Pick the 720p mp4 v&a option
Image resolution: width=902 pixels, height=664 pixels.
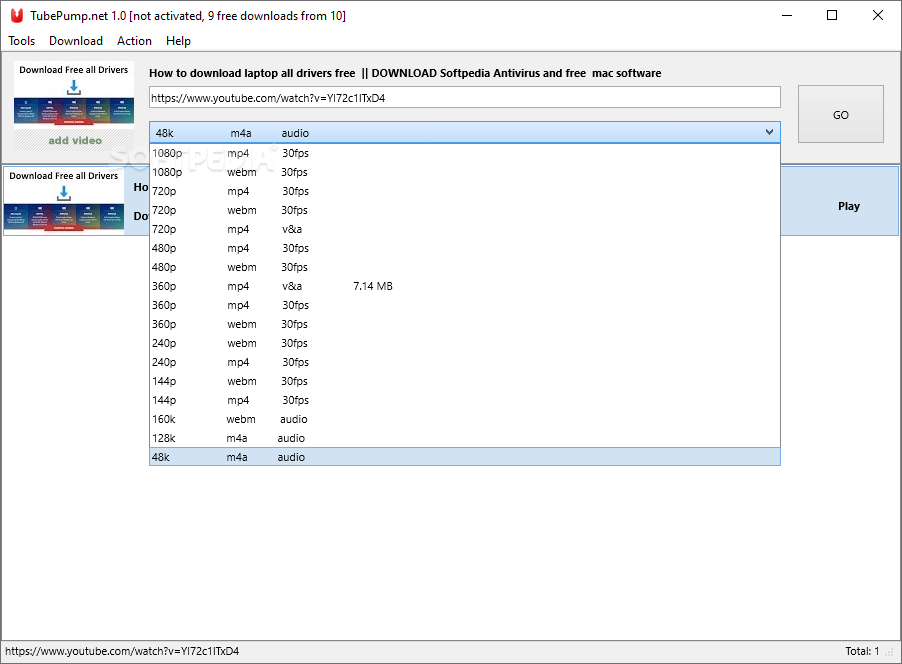[465, 229]
